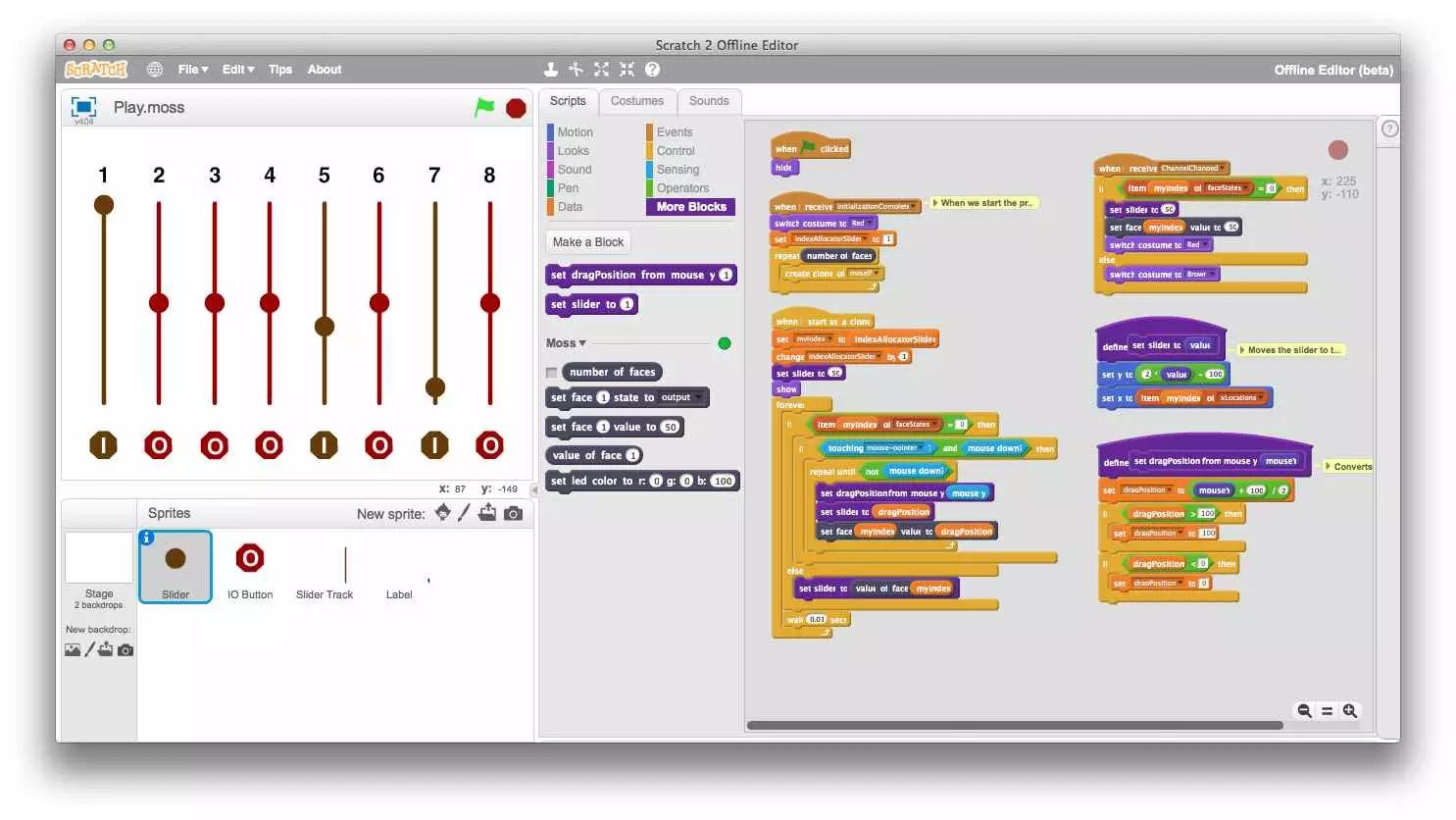Screen dimensions: 1456x820
Task: Click the horizontal scrollbar of scripts area
Action: pyautogui.click(x=1015, y=726)
